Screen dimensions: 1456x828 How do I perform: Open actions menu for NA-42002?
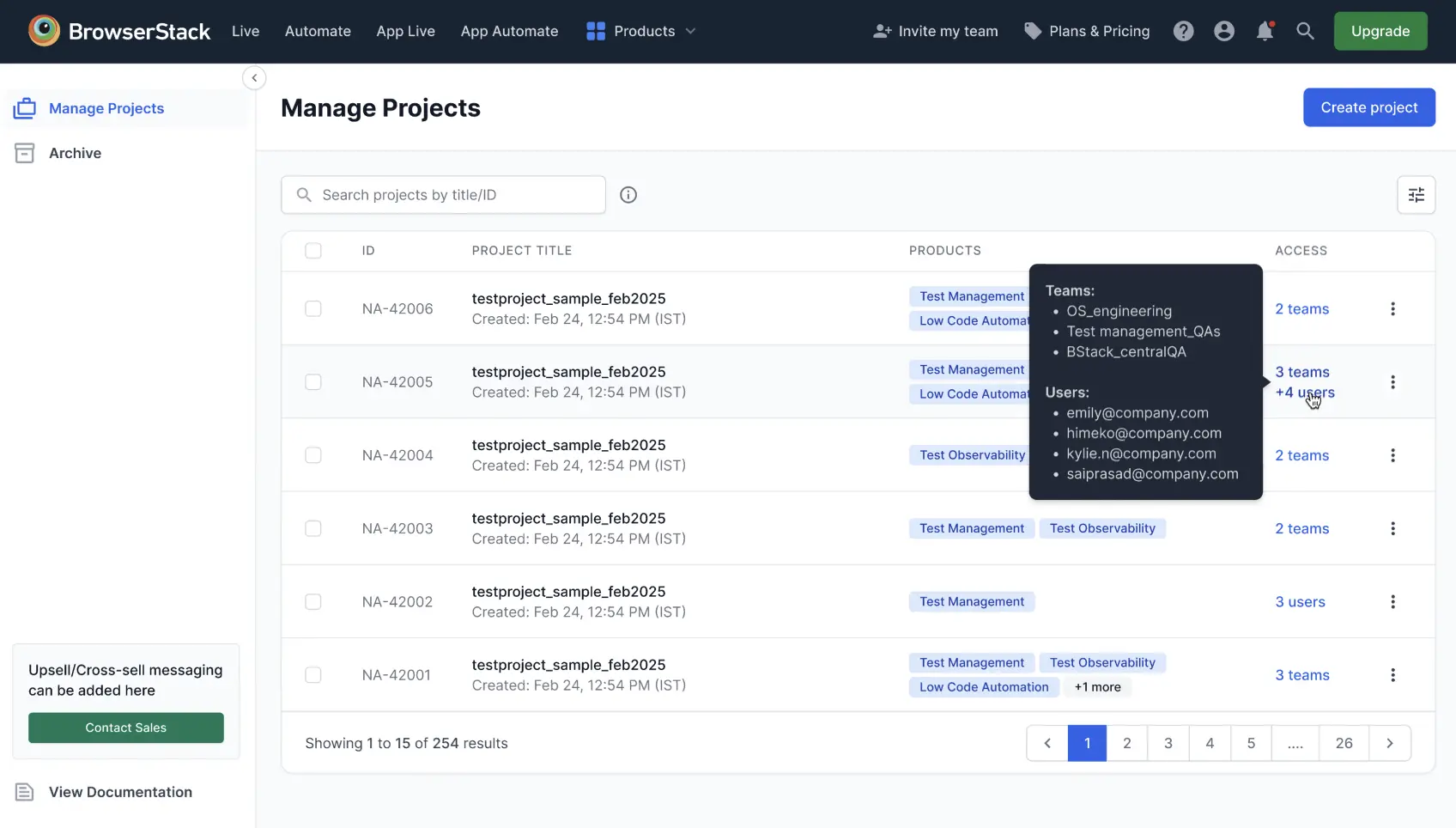tap(1392, 602)
